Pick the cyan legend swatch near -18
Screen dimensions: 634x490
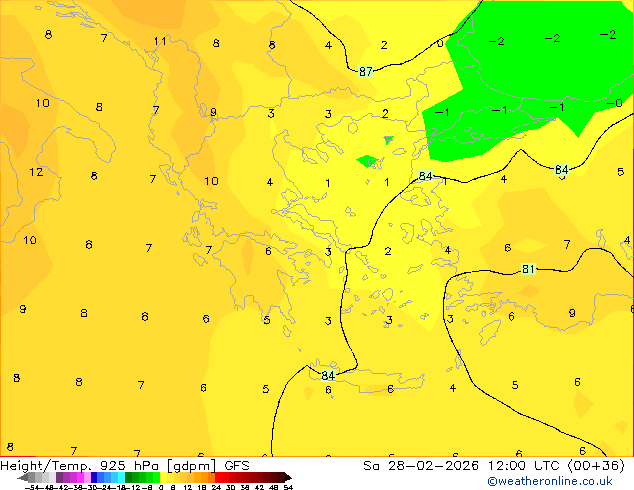coord(121,477)
